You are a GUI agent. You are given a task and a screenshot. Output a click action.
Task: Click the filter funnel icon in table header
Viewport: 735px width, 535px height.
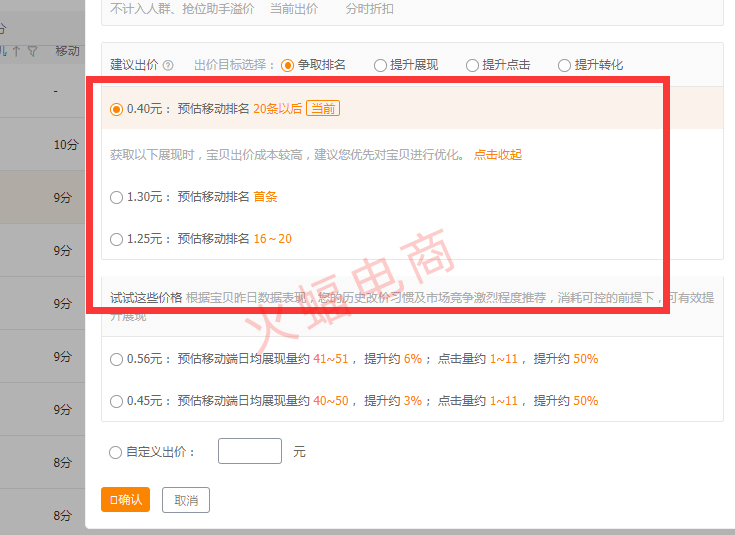pyautogui.click(x=33, y=51)
